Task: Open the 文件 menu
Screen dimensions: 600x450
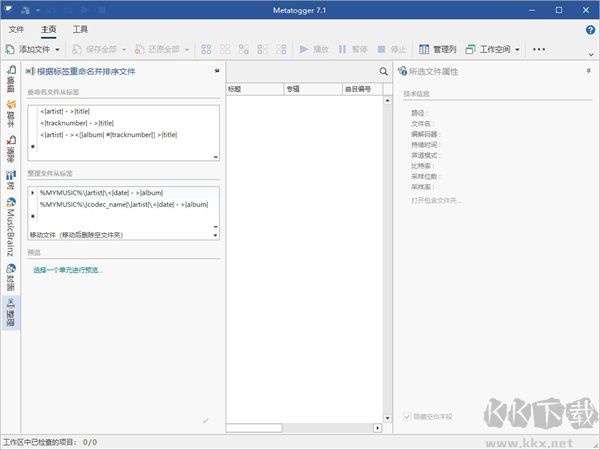Action: click(x=16, y=29)
